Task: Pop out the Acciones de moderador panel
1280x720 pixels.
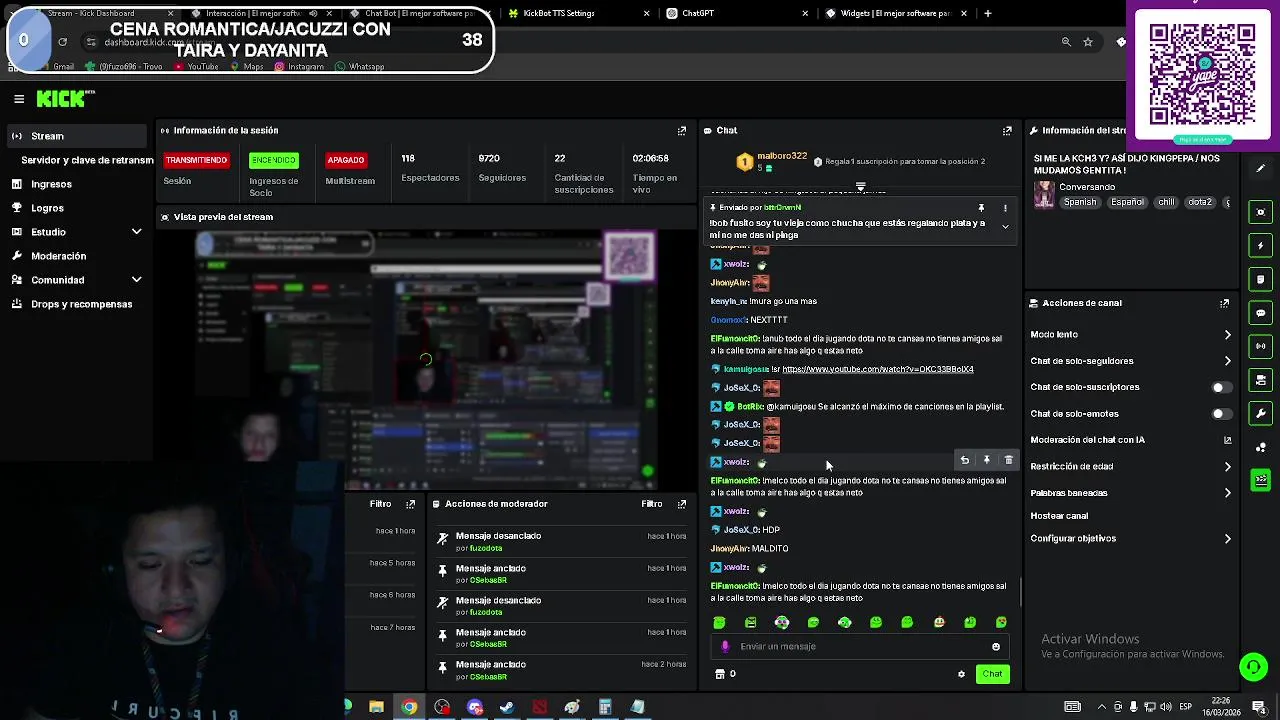Action: click(x=682, y=504)
